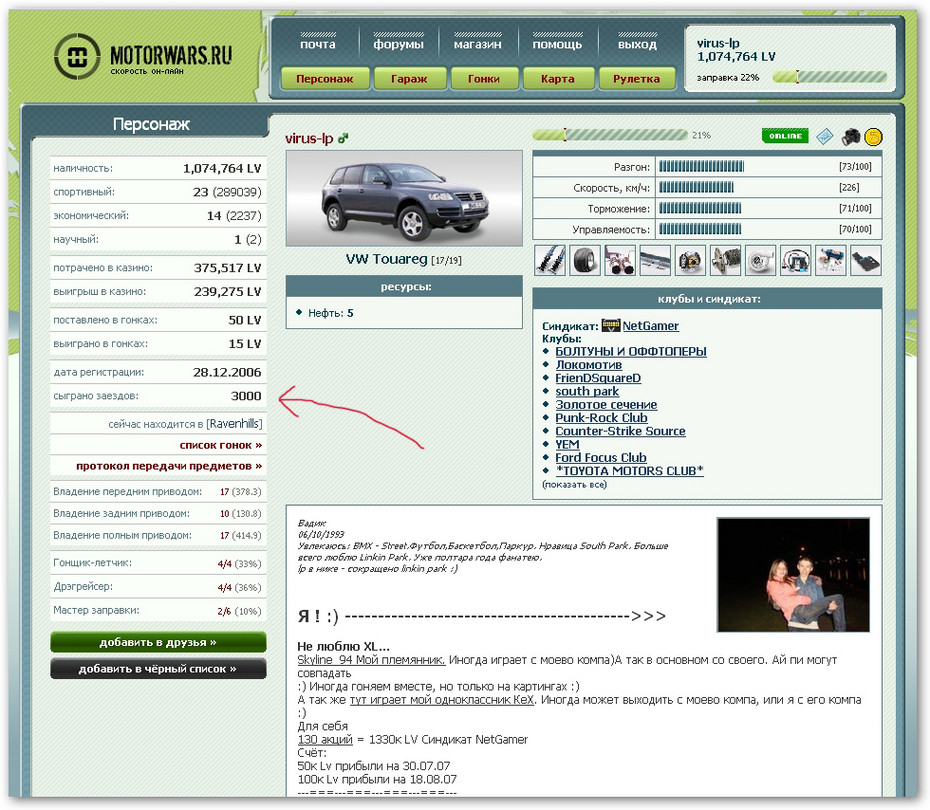Screen dimensions: 930x810
Task: Click the tire part icon
Action: pyautogui.click(x=585, y=260)
